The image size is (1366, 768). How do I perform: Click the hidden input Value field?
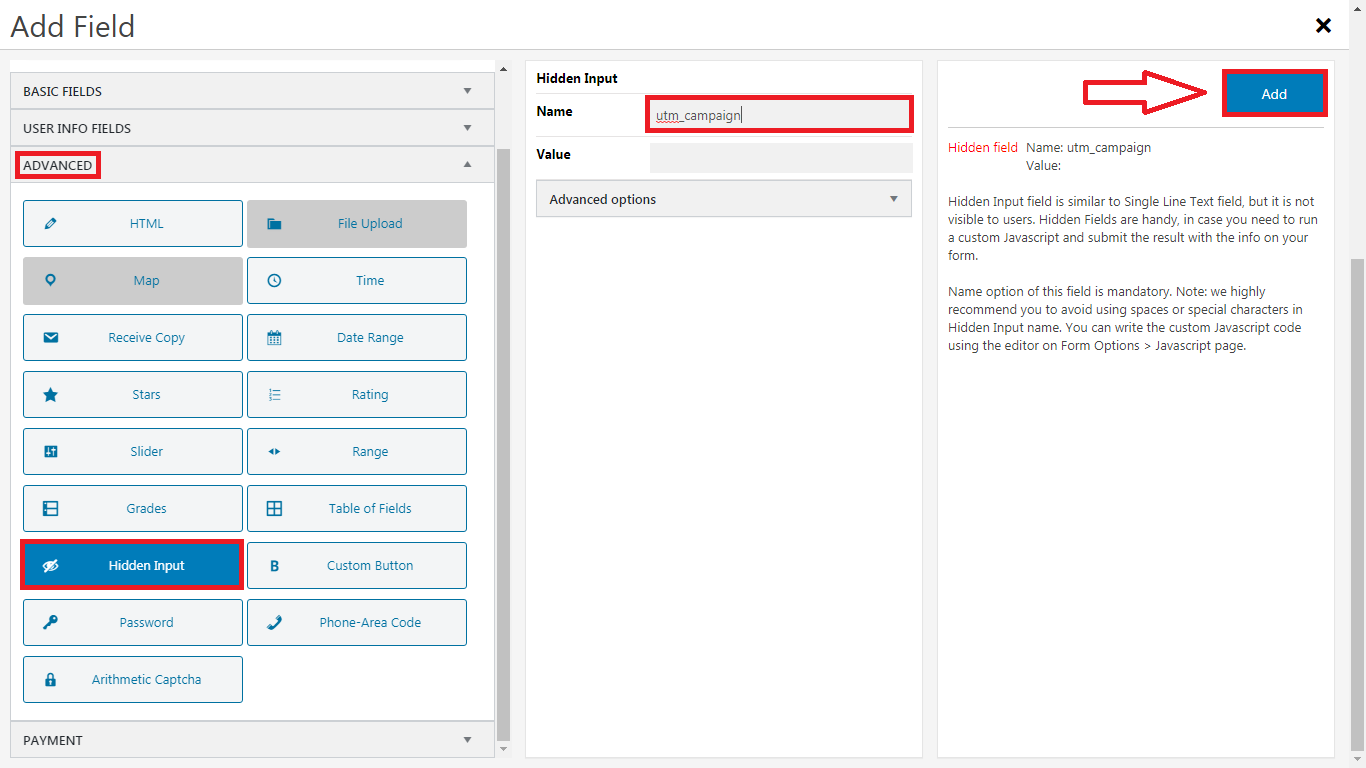[780, 157]
